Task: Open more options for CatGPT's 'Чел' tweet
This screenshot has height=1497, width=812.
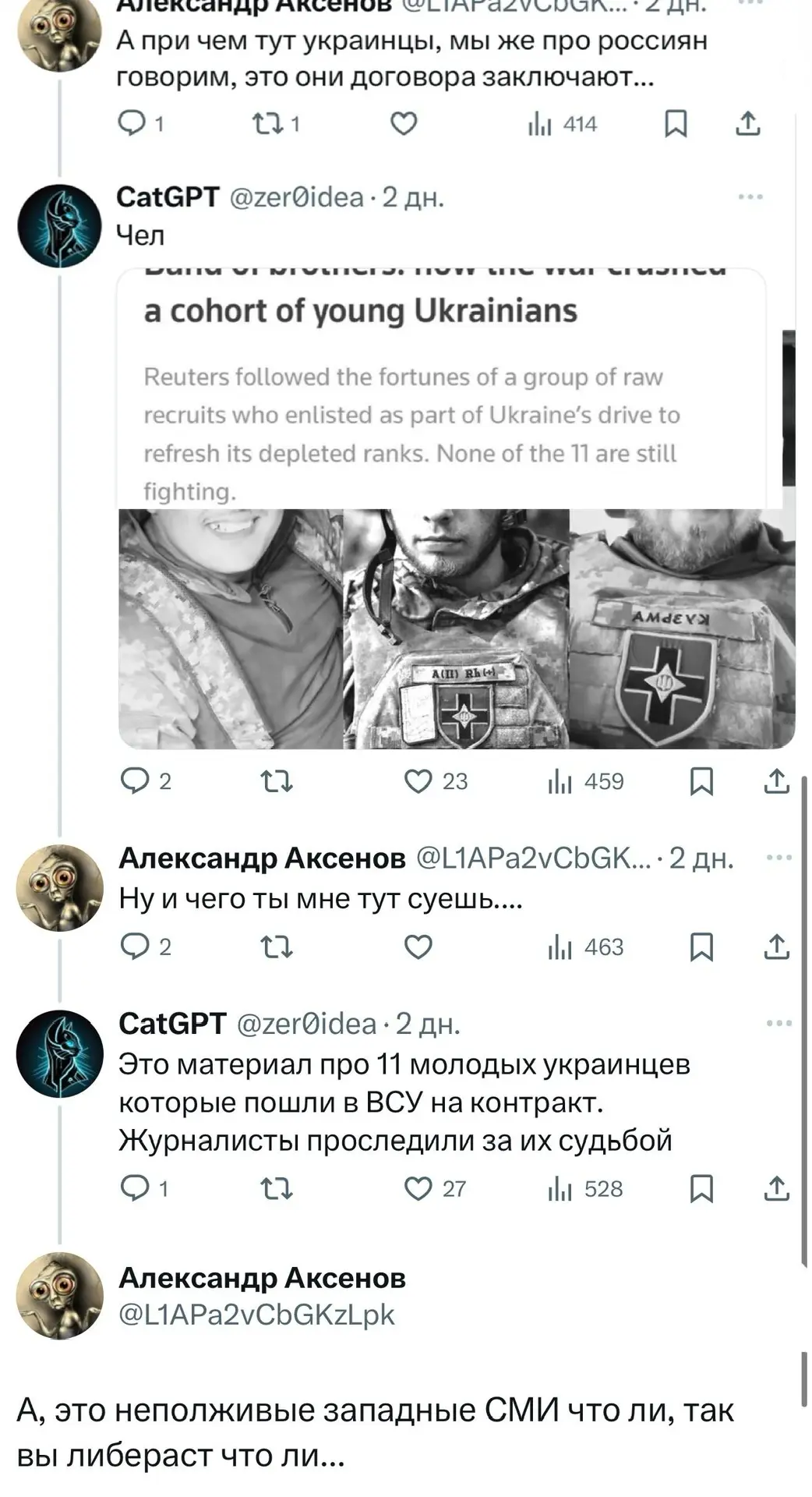Action: (x=750, y=197)
